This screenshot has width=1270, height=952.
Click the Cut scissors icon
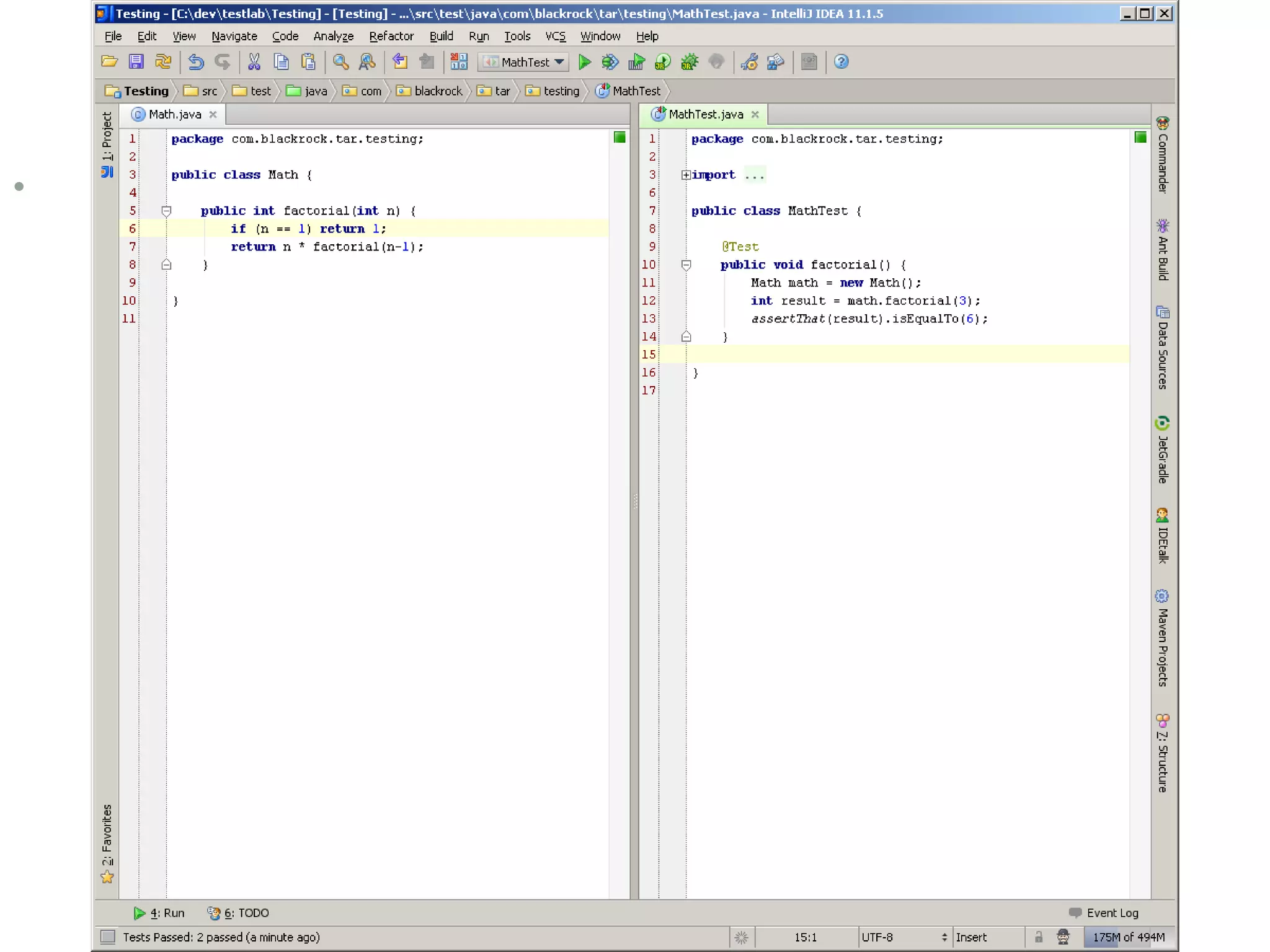pos(254,62)
